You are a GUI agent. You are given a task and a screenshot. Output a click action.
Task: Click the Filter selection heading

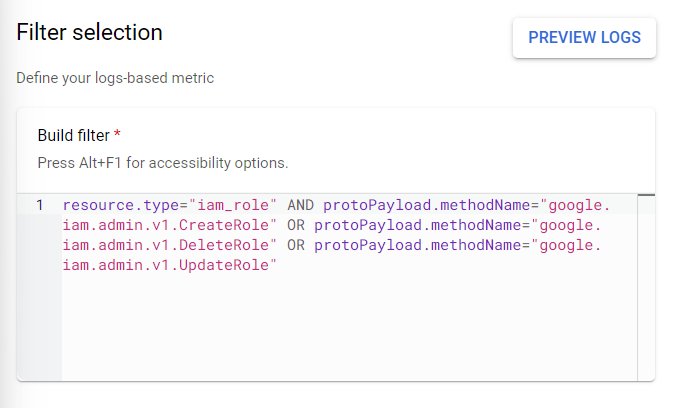click(89, 32)
